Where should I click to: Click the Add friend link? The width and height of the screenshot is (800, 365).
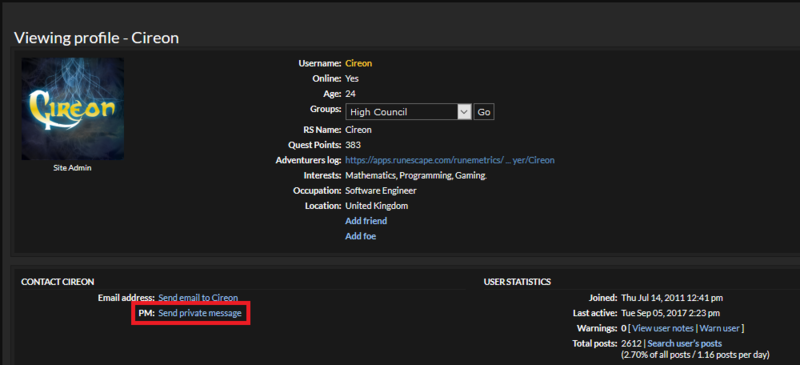point(366,221)
